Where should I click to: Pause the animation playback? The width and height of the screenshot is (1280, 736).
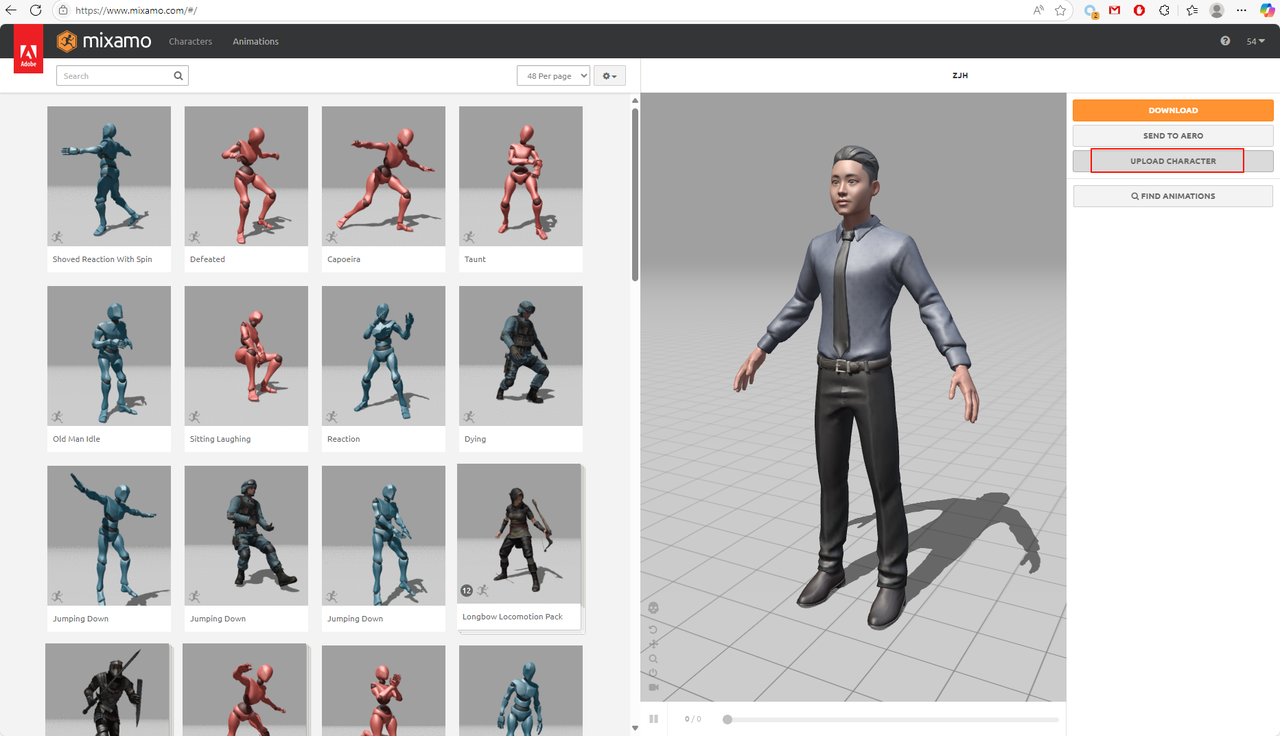(654, 719)
